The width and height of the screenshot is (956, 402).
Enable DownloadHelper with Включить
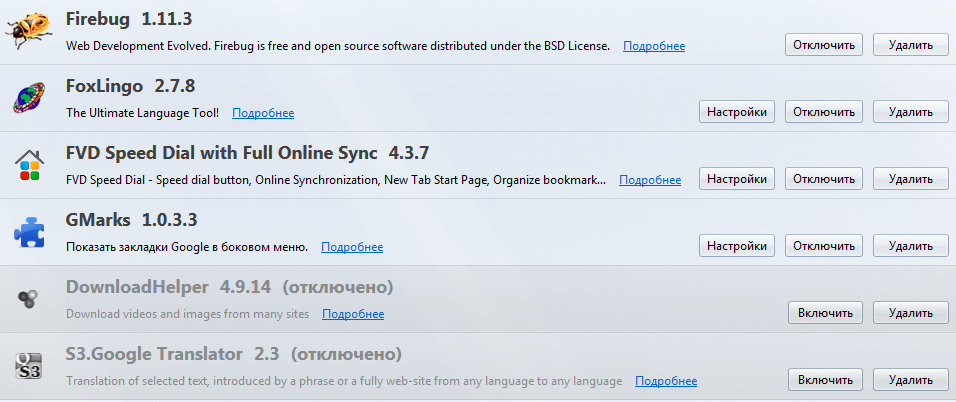(826, 313)
